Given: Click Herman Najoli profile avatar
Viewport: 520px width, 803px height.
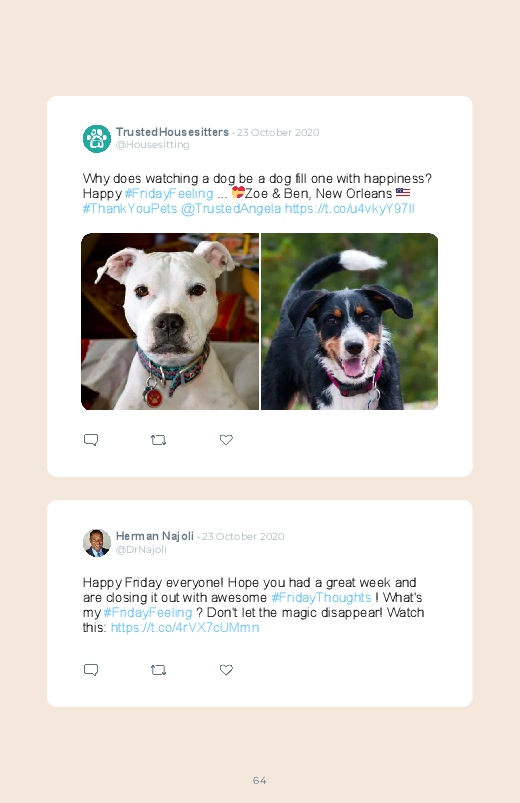Looking at the screenshot, I should 97,543.
